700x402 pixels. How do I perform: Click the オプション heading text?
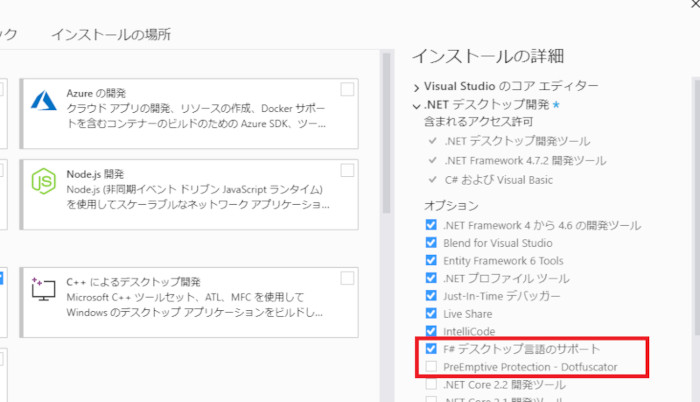coord(451,205)
